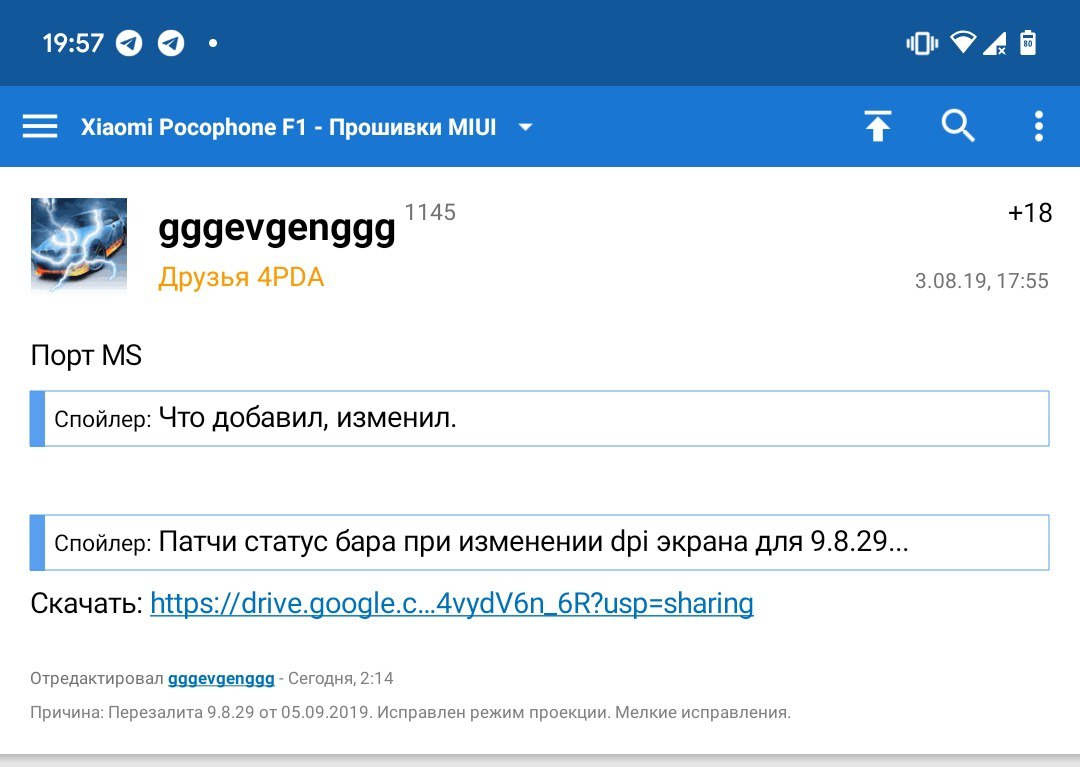The height and width of the screenshot is (767, 1080).
Task: Tap the Порт MS text
Action: point(86,356)
